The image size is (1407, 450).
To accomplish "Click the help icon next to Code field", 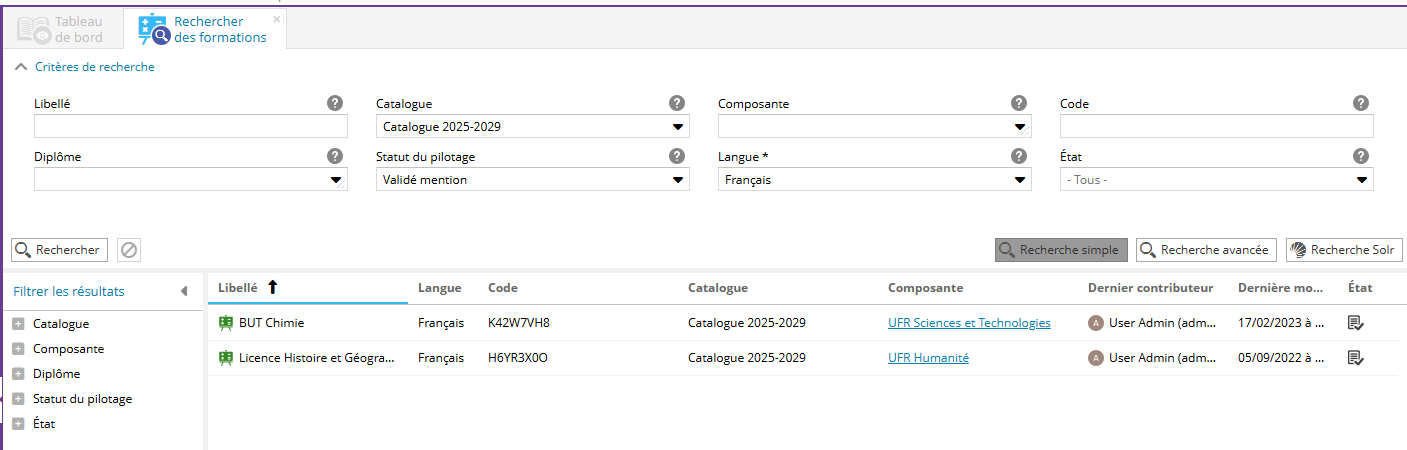I will coord(1361,103).
